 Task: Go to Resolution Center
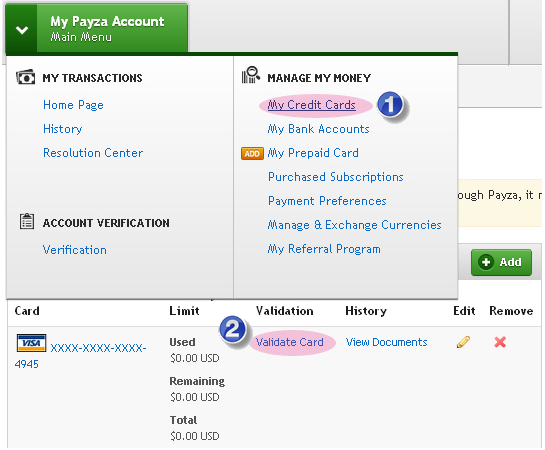[93, 153]
